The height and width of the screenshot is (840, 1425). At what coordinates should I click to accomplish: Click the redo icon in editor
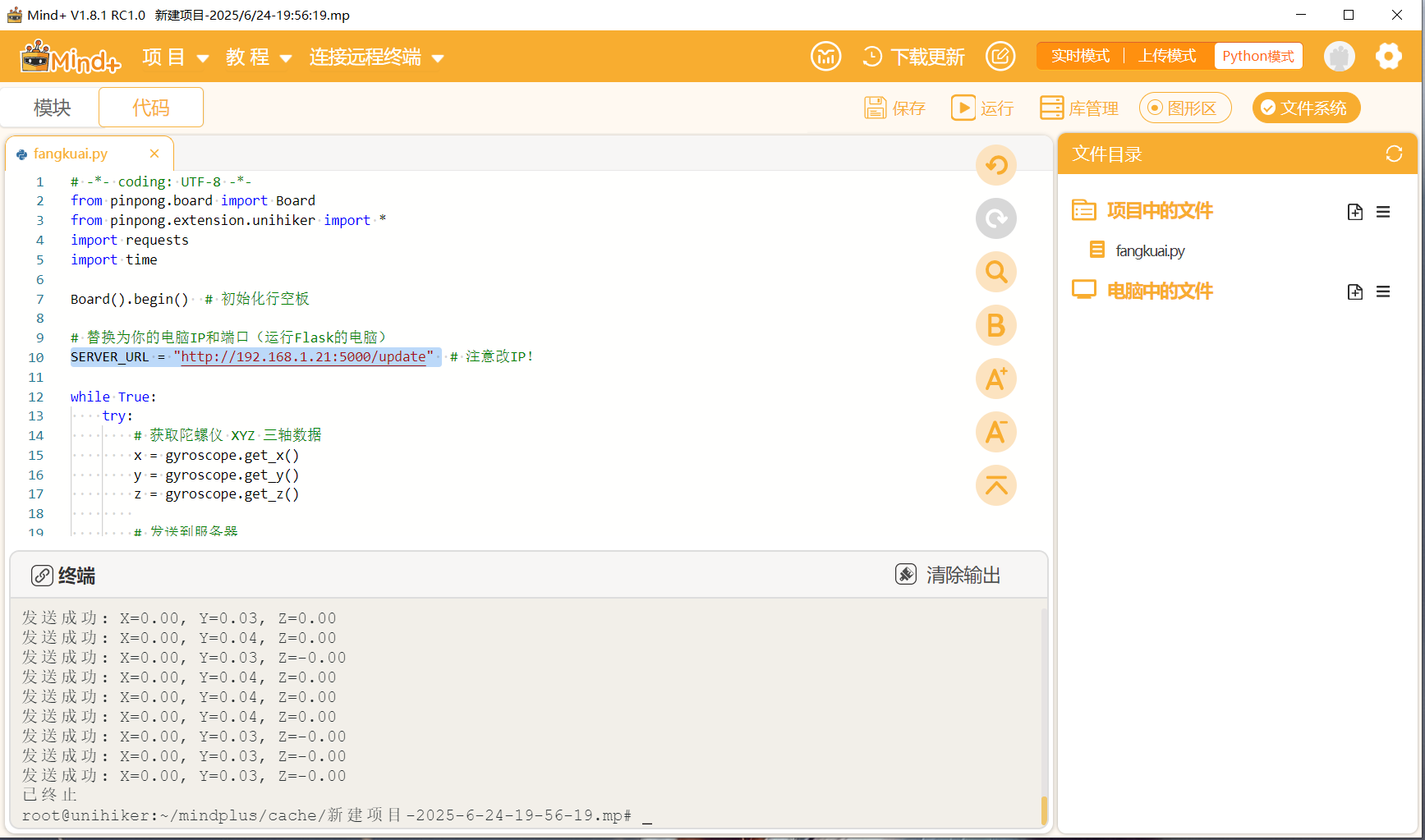[996, 218]
